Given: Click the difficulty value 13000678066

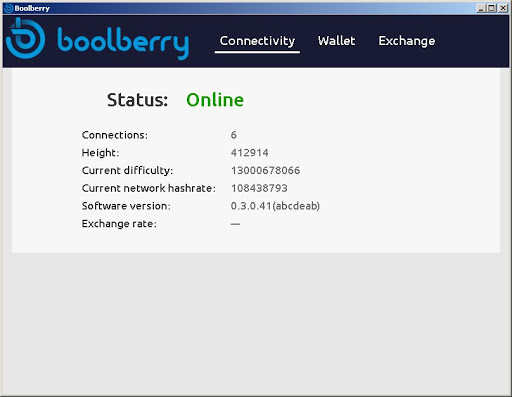Looking at the screenshot, I should pyautogui.click(x=265, y=170).
